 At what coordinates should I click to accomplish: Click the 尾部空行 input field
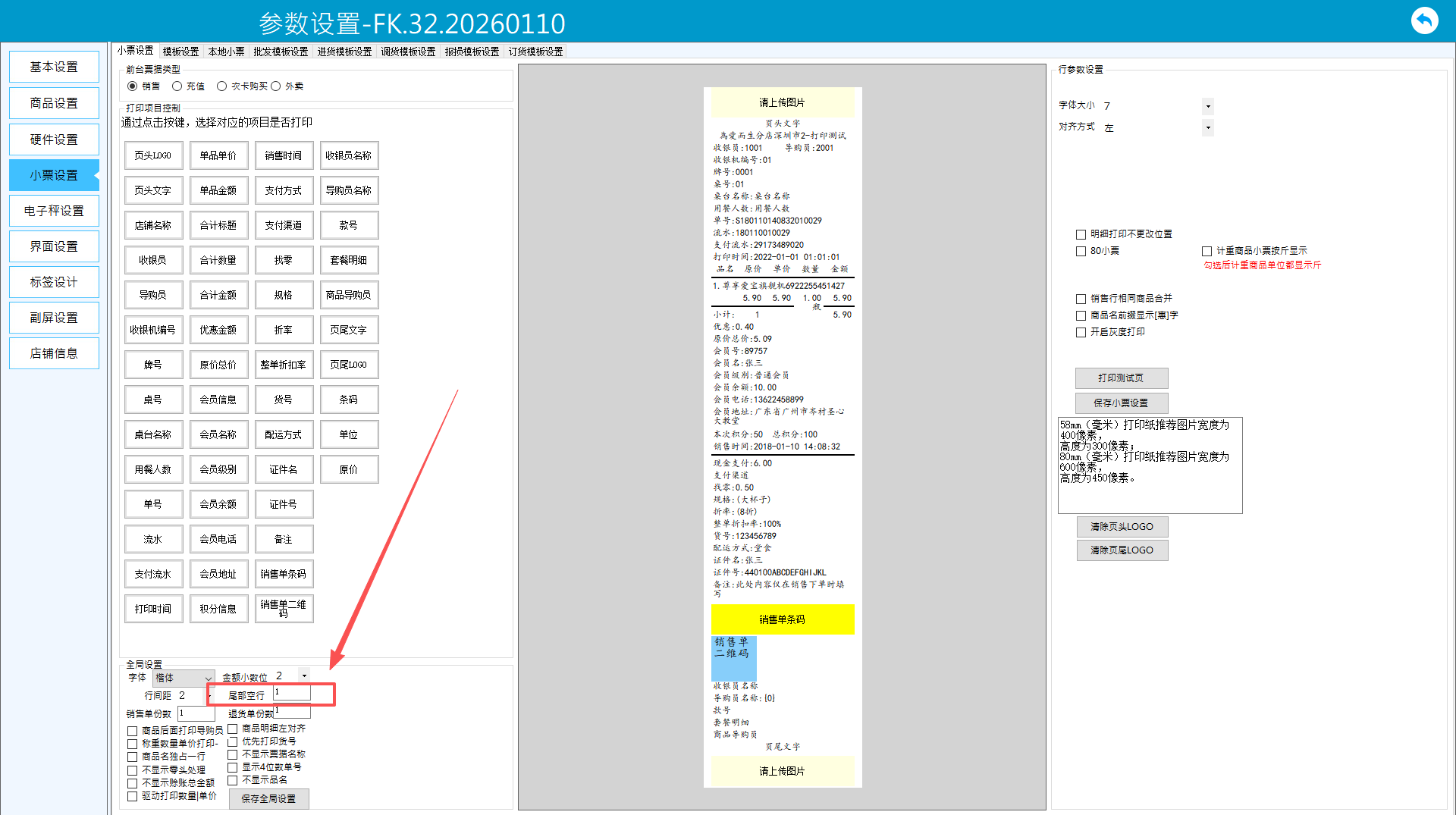tap(291, 693)
